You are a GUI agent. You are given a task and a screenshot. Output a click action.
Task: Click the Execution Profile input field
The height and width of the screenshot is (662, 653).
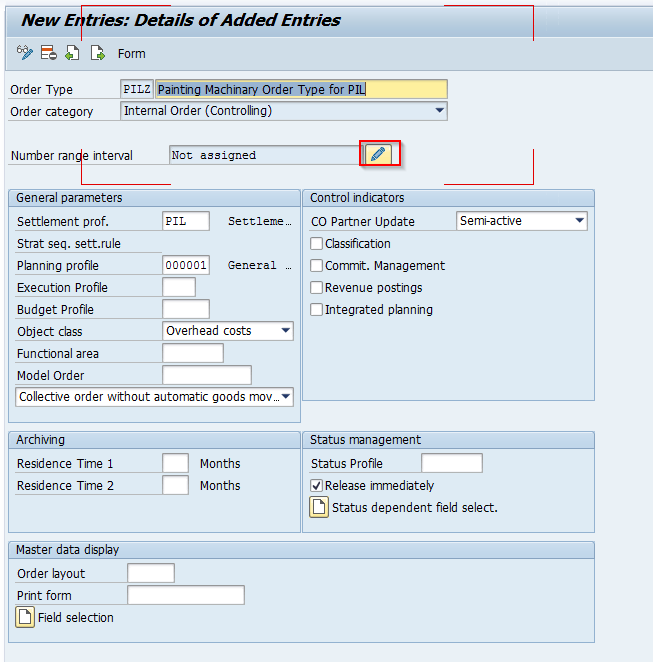(x=179, y=287)
